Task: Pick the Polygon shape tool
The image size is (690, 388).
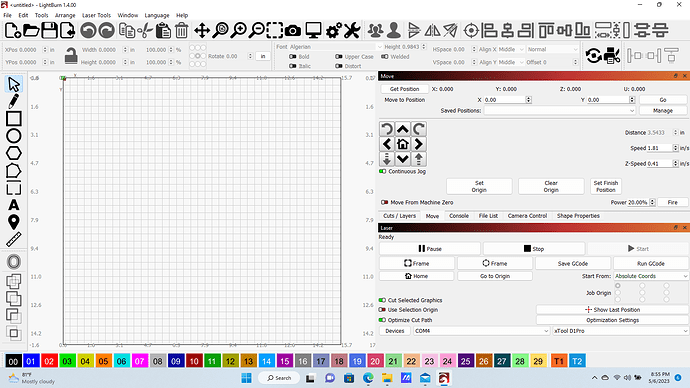Action: pos(14,153)
